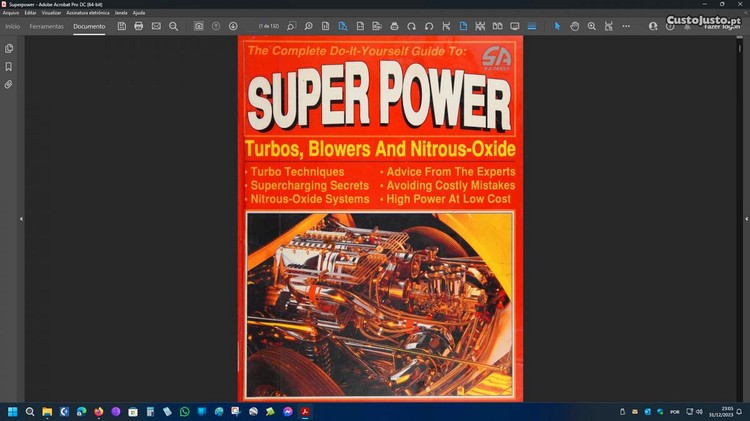The height and width of the screenshot is (421, 750).
Task: Switch to the Ferramentas tab
Action: 46,26
